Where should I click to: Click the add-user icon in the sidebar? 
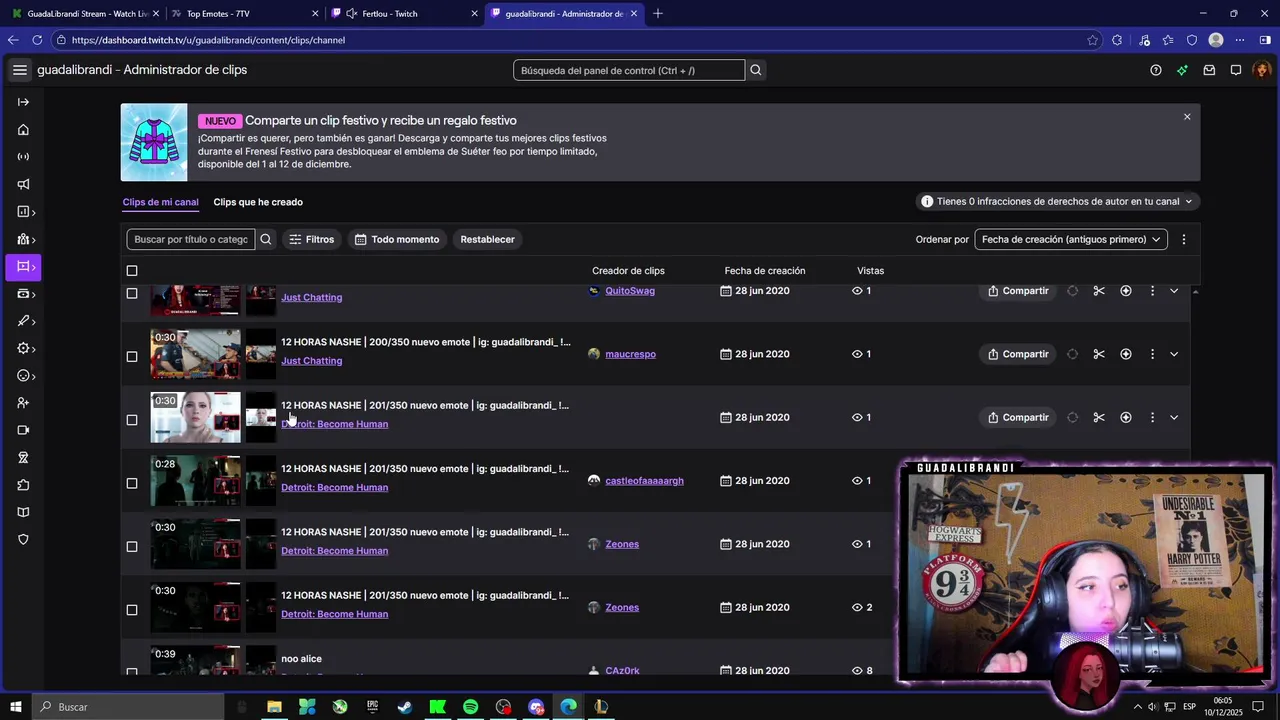[x=23, y=403]
